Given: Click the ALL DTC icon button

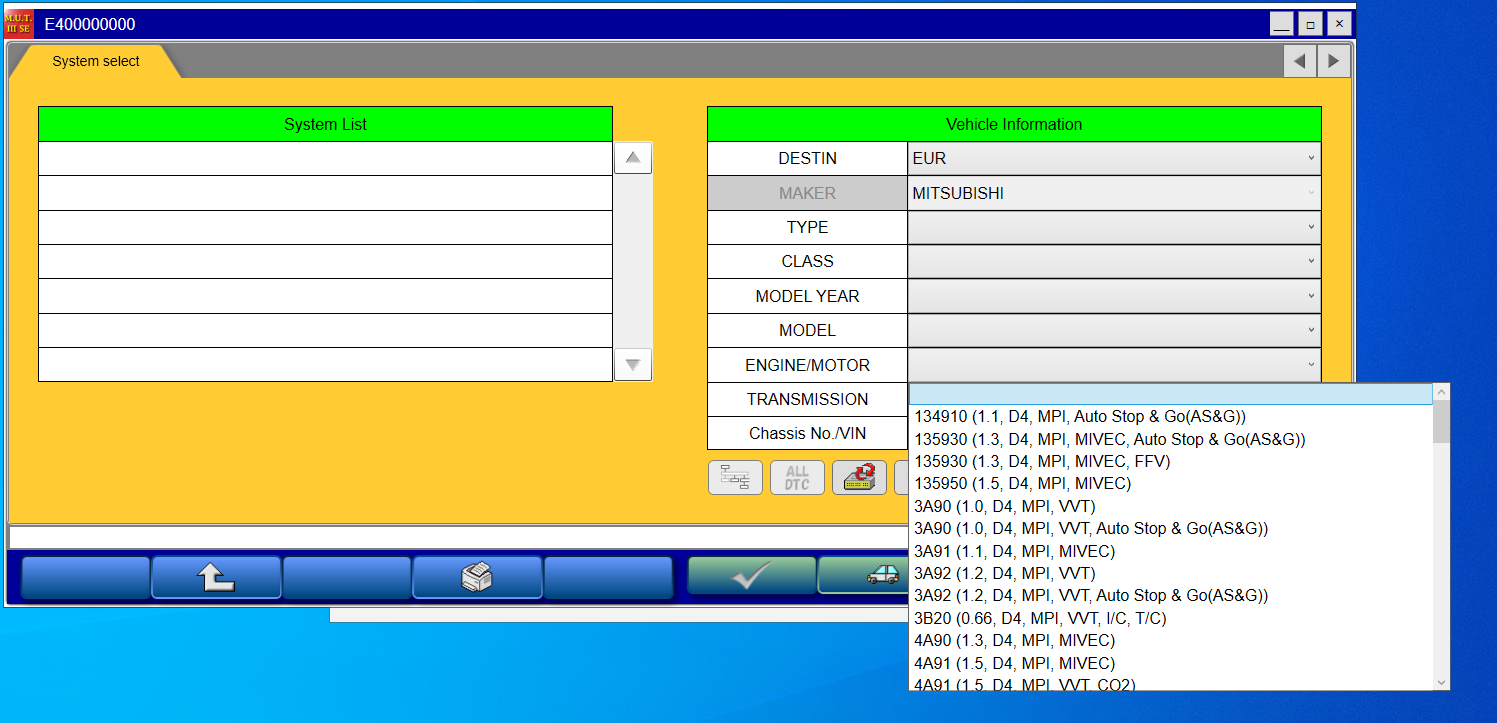Looking at the screenshot, I should coord(797,477).
